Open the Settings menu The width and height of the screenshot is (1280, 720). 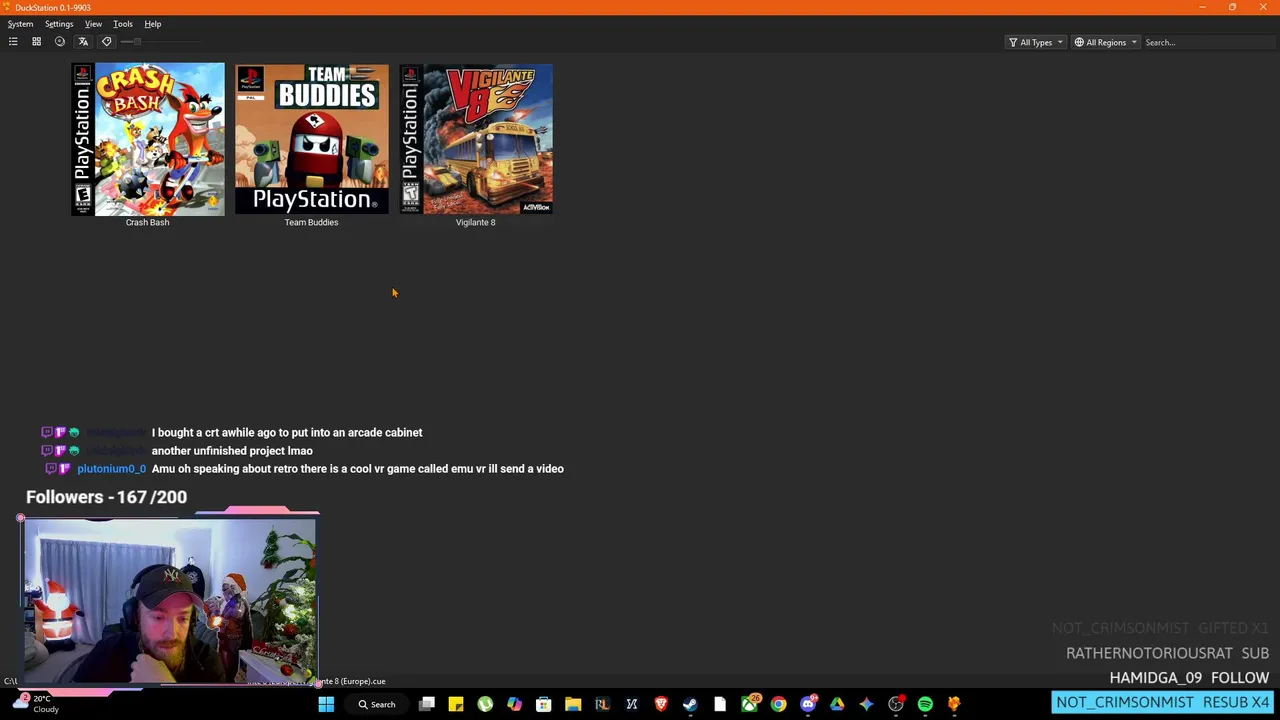(x=59, y=24)
